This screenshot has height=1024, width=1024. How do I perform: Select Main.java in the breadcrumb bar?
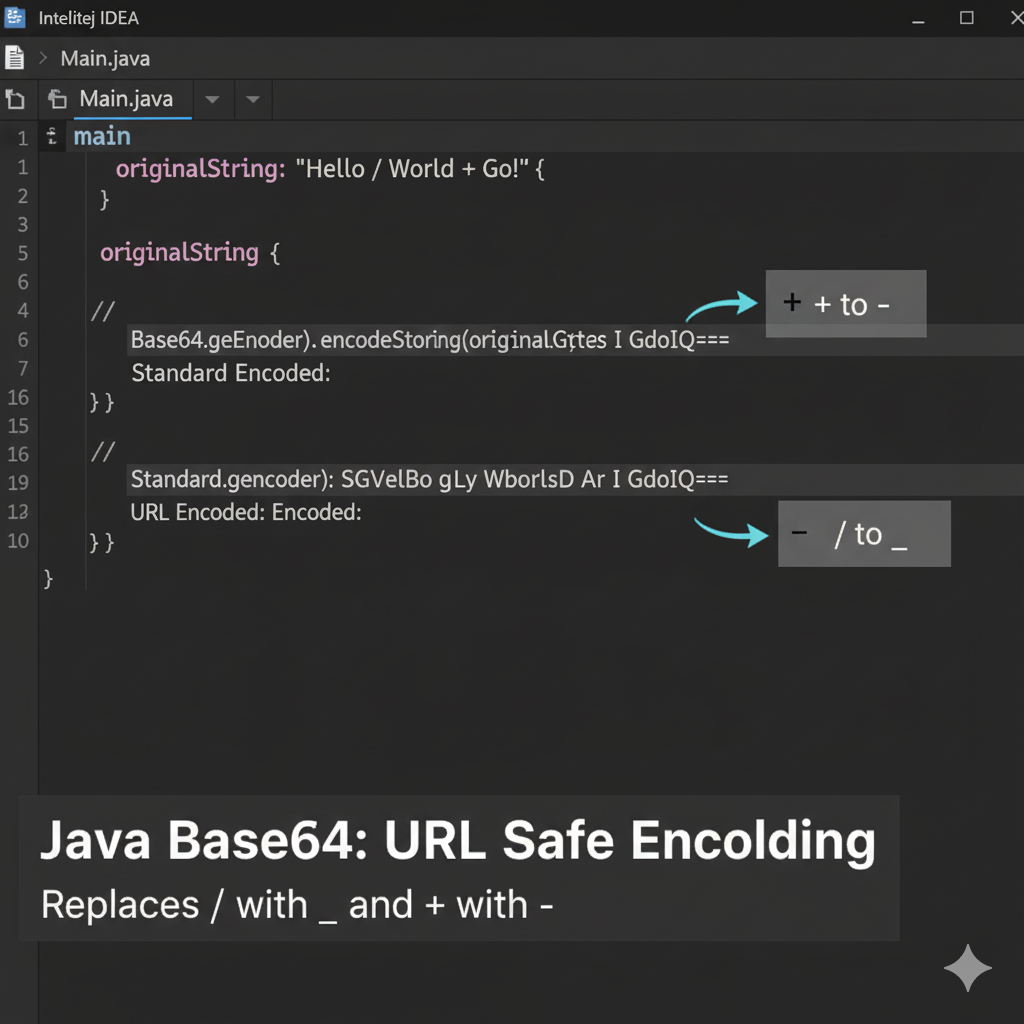[x=104, y=57]
